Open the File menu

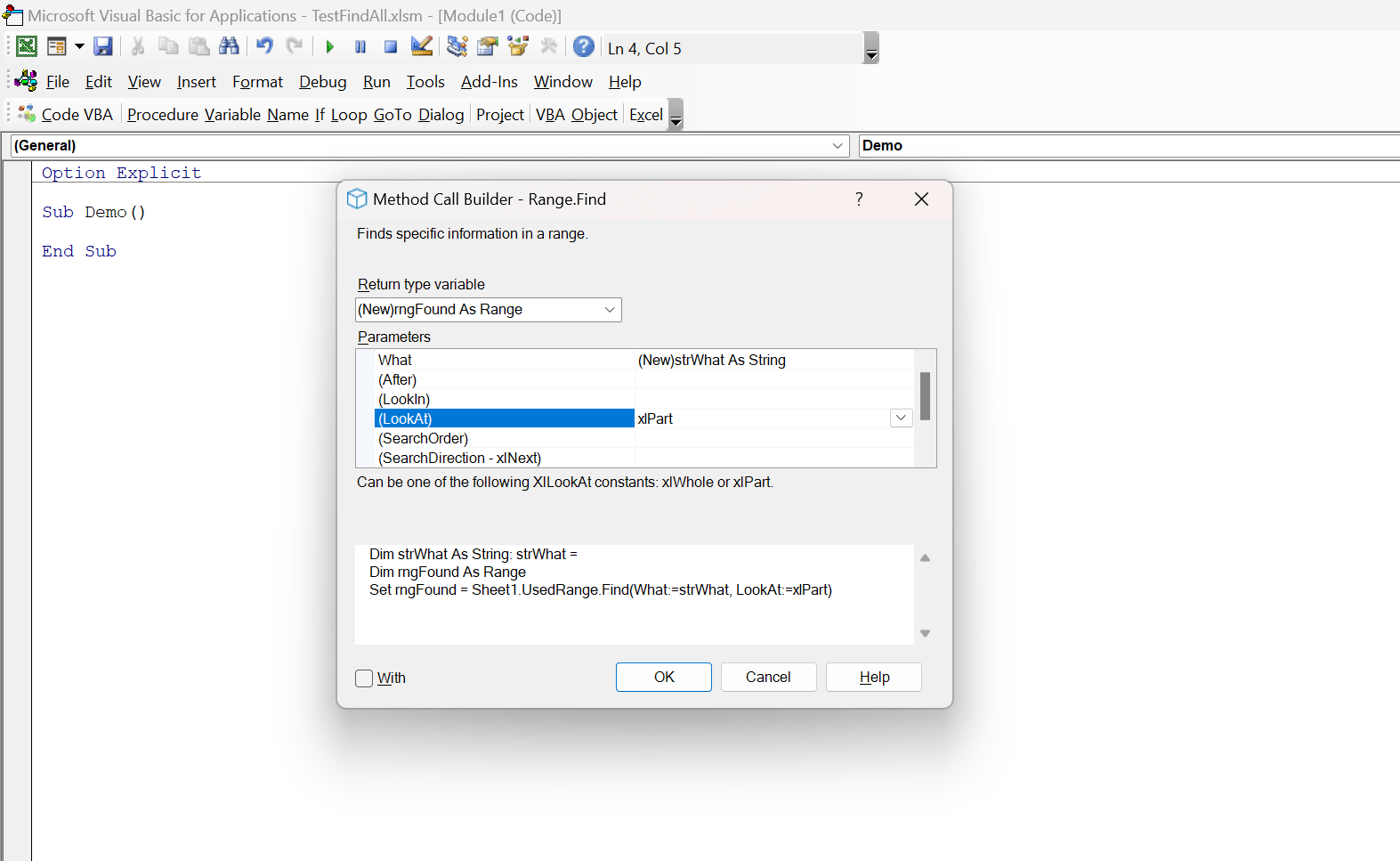pos(58,82)
